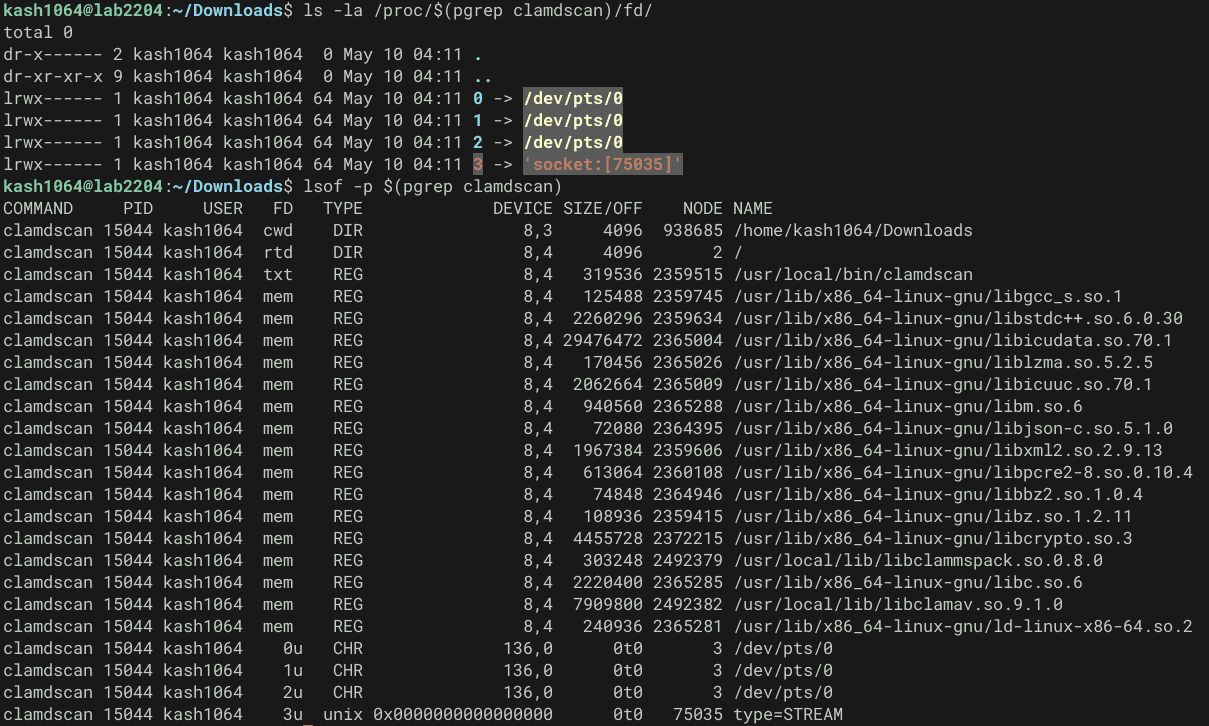Viewport: 1209px width, 726px height.
Task: Click the node value 75035
Action: (698, 714)
